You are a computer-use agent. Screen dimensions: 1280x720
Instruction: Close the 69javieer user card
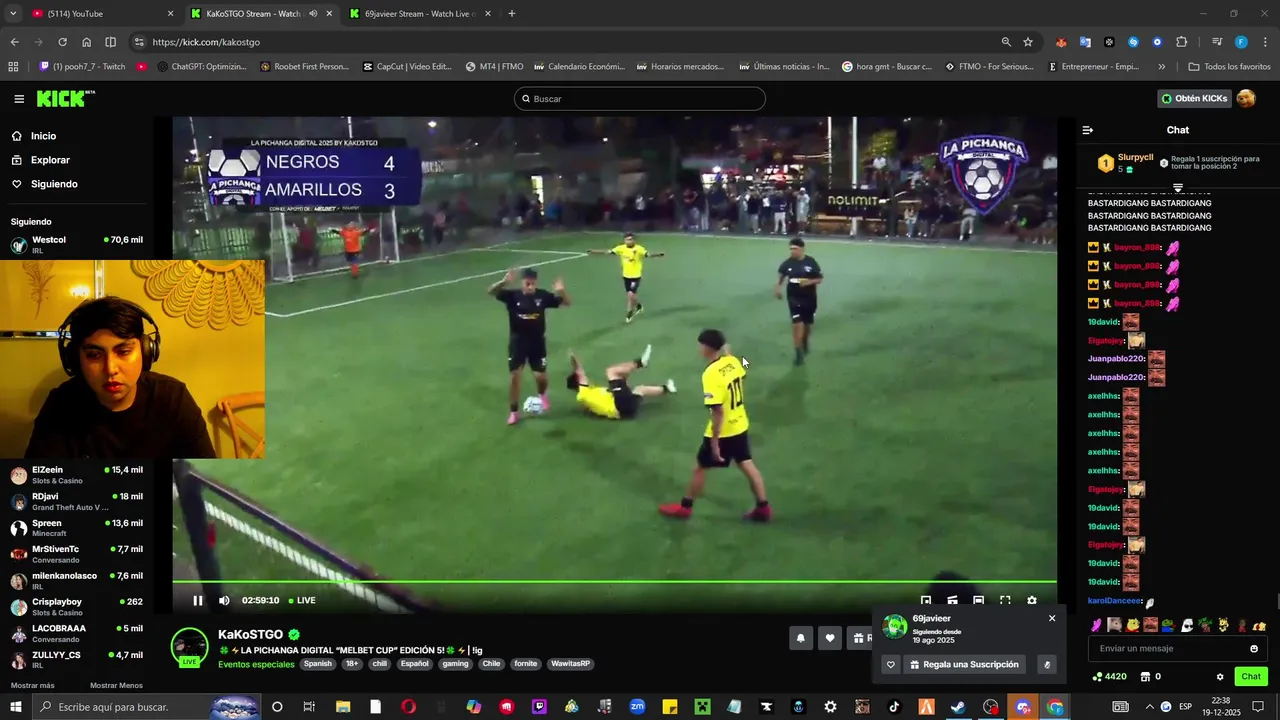(x=1052, y=618)
